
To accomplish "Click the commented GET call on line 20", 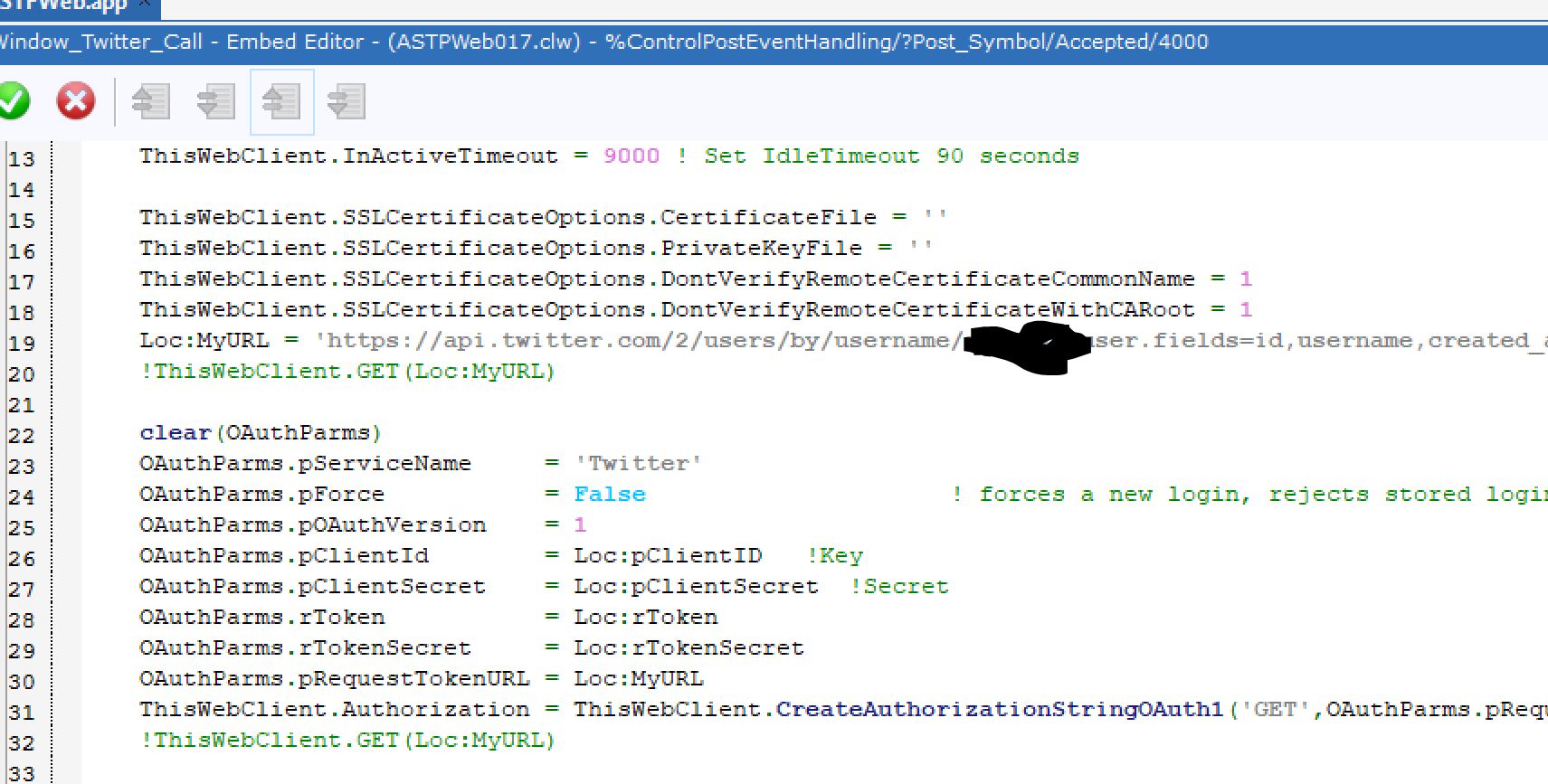I will click(347, 371).
